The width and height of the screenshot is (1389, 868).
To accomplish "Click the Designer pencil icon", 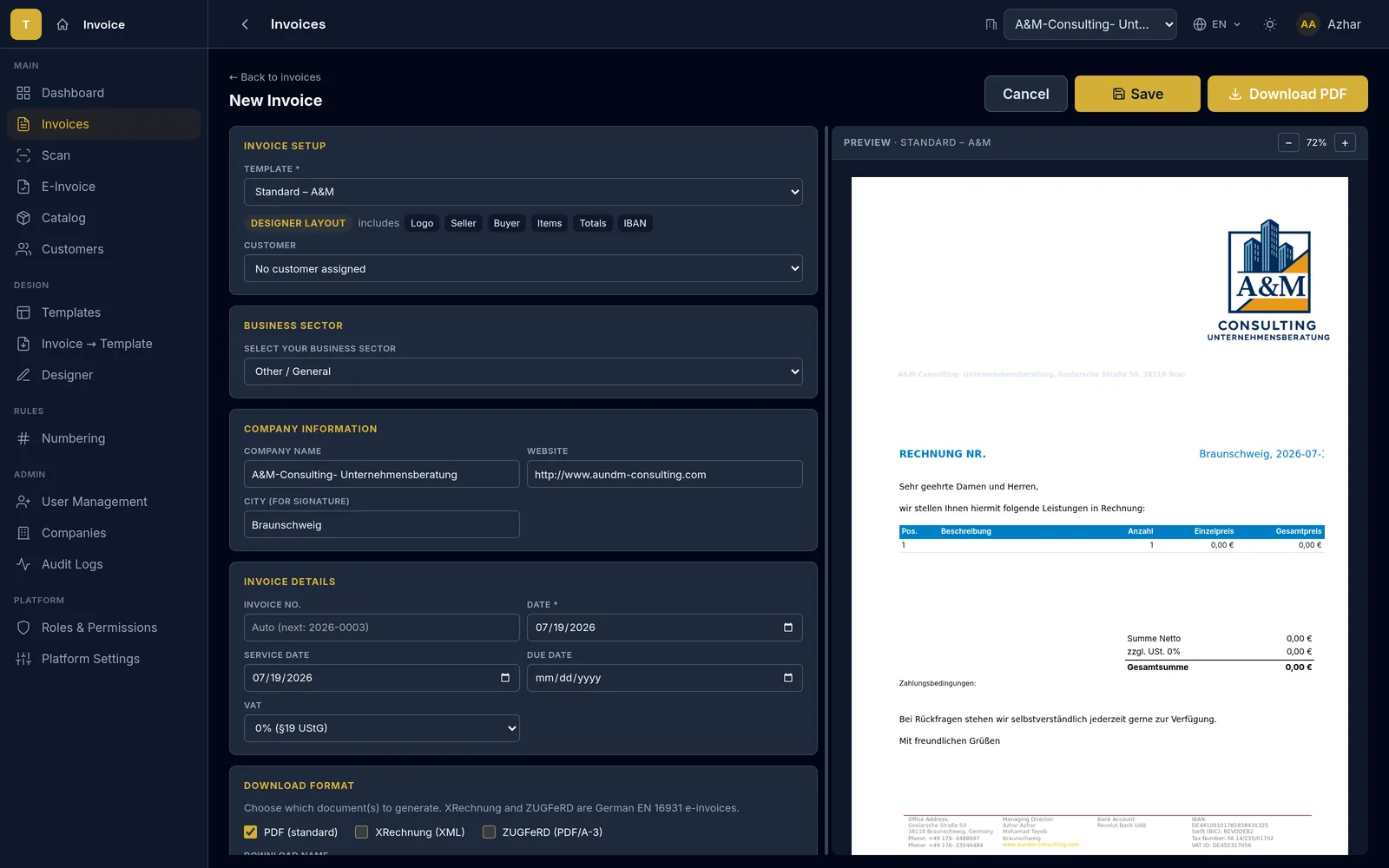I will click(23, 375).
